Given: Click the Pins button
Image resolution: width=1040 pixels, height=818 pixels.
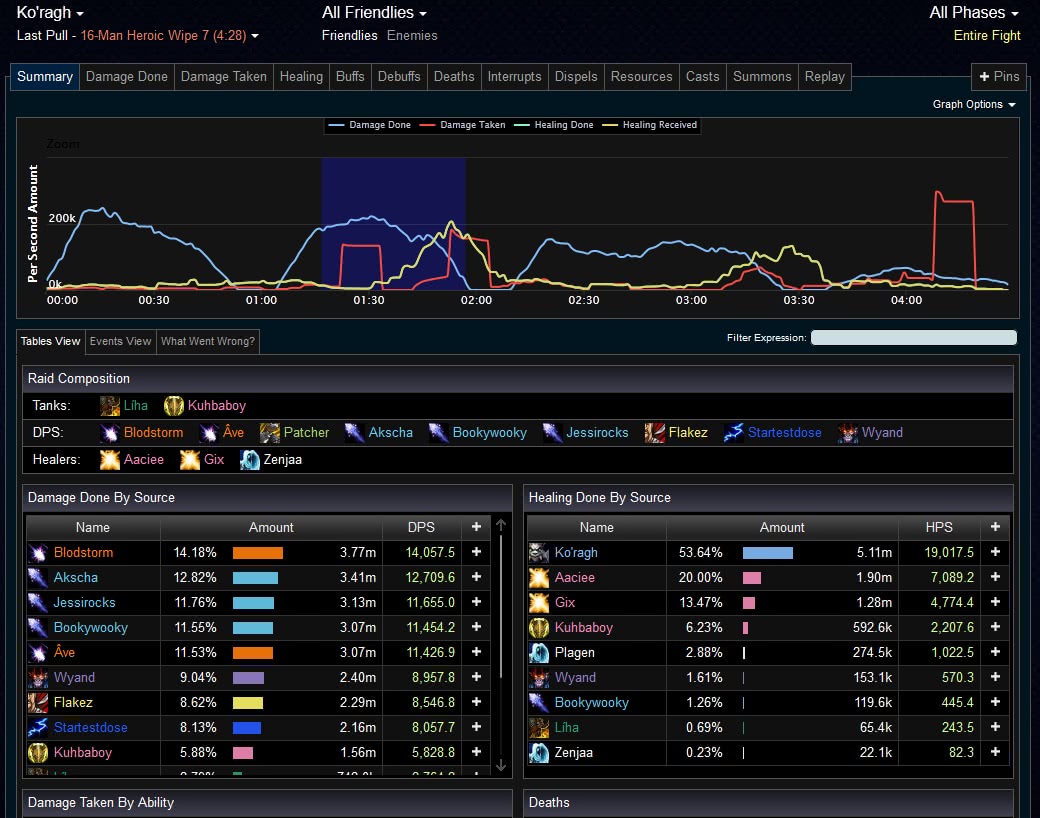Looking at the screenshot, I should 999,77.
